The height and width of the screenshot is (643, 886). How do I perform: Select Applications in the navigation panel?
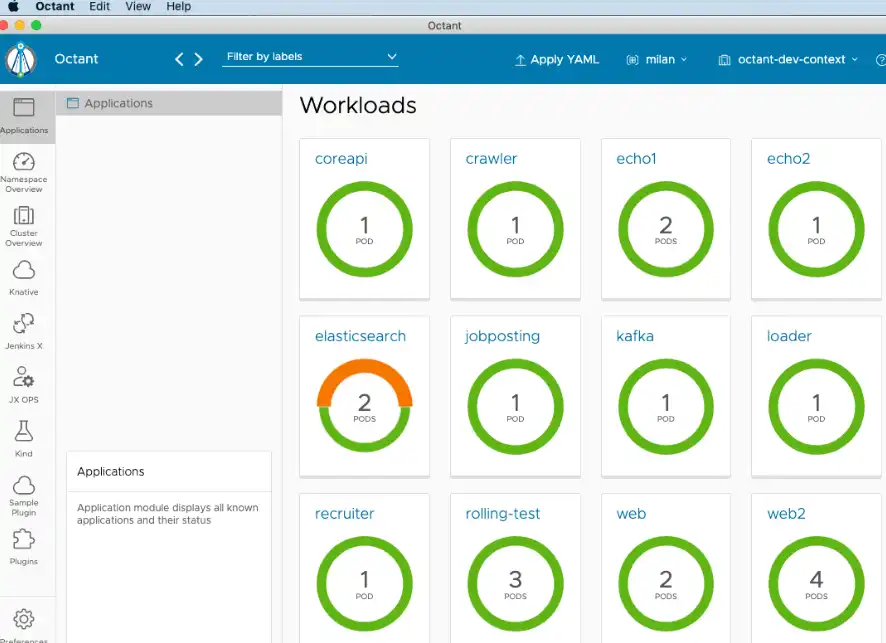coord(169,103)
